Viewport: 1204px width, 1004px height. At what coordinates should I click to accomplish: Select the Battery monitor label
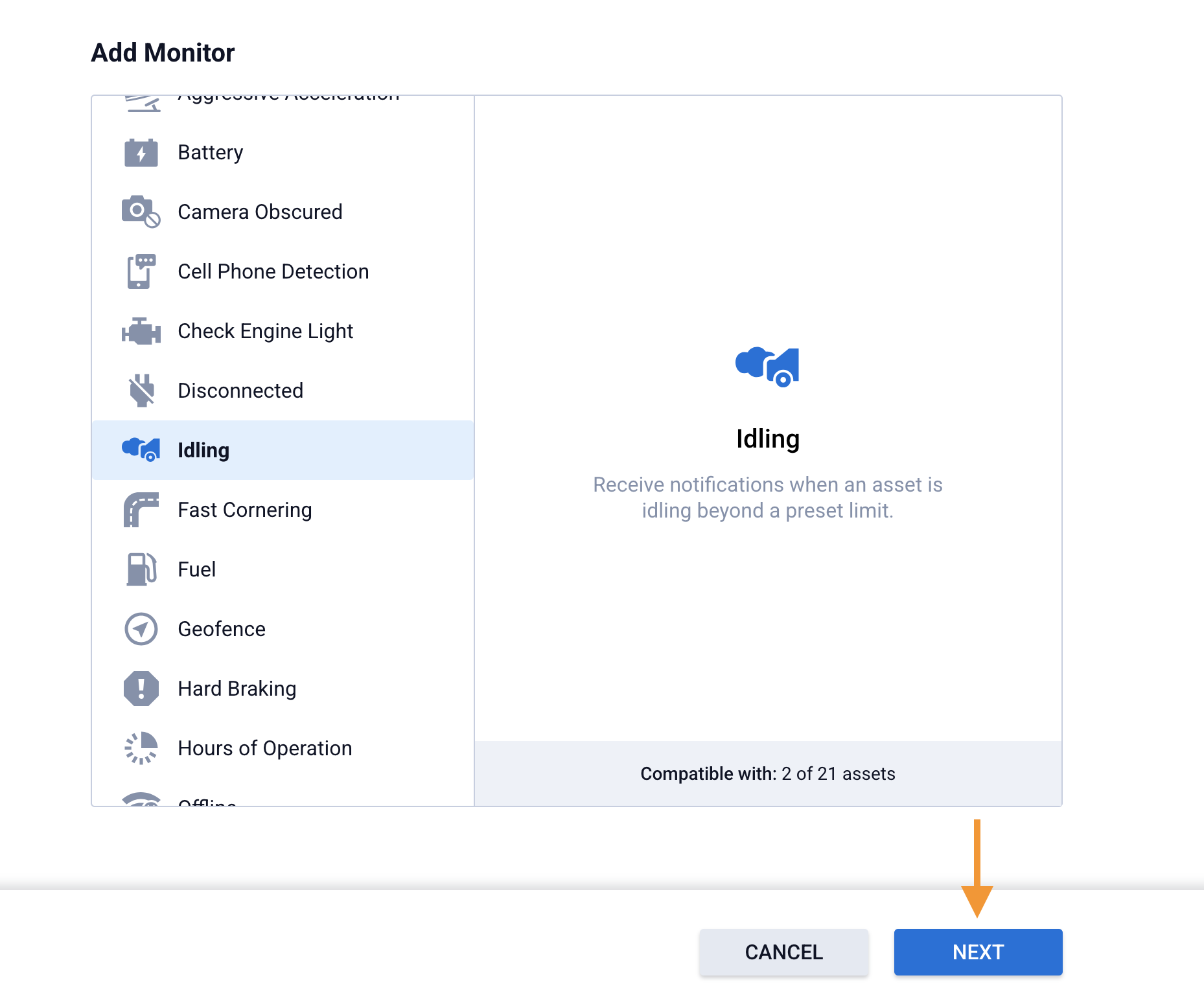(x=210, y=152)
